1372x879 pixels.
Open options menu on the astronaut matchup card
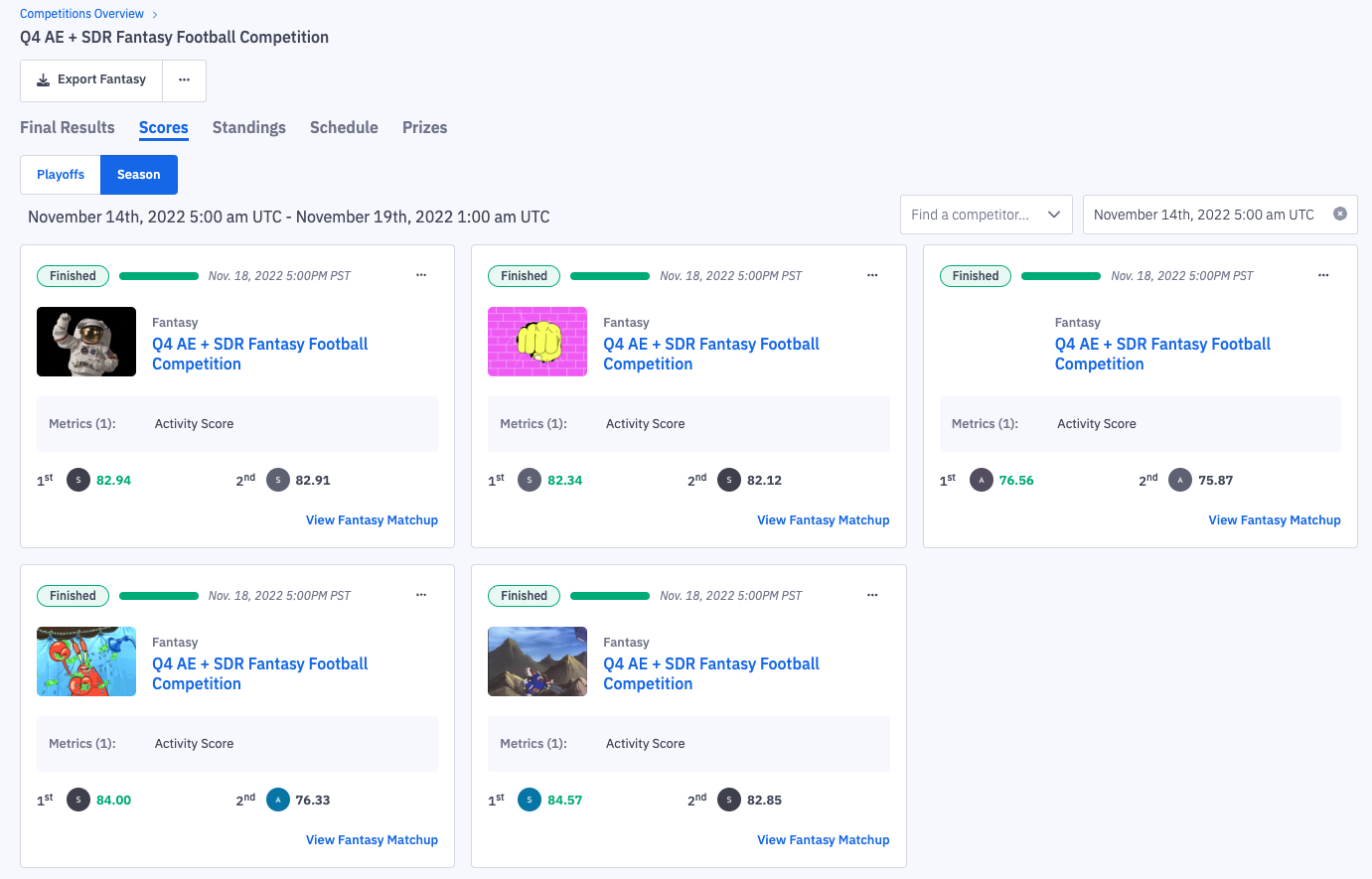pyautogui.click(x=421, y=275)
